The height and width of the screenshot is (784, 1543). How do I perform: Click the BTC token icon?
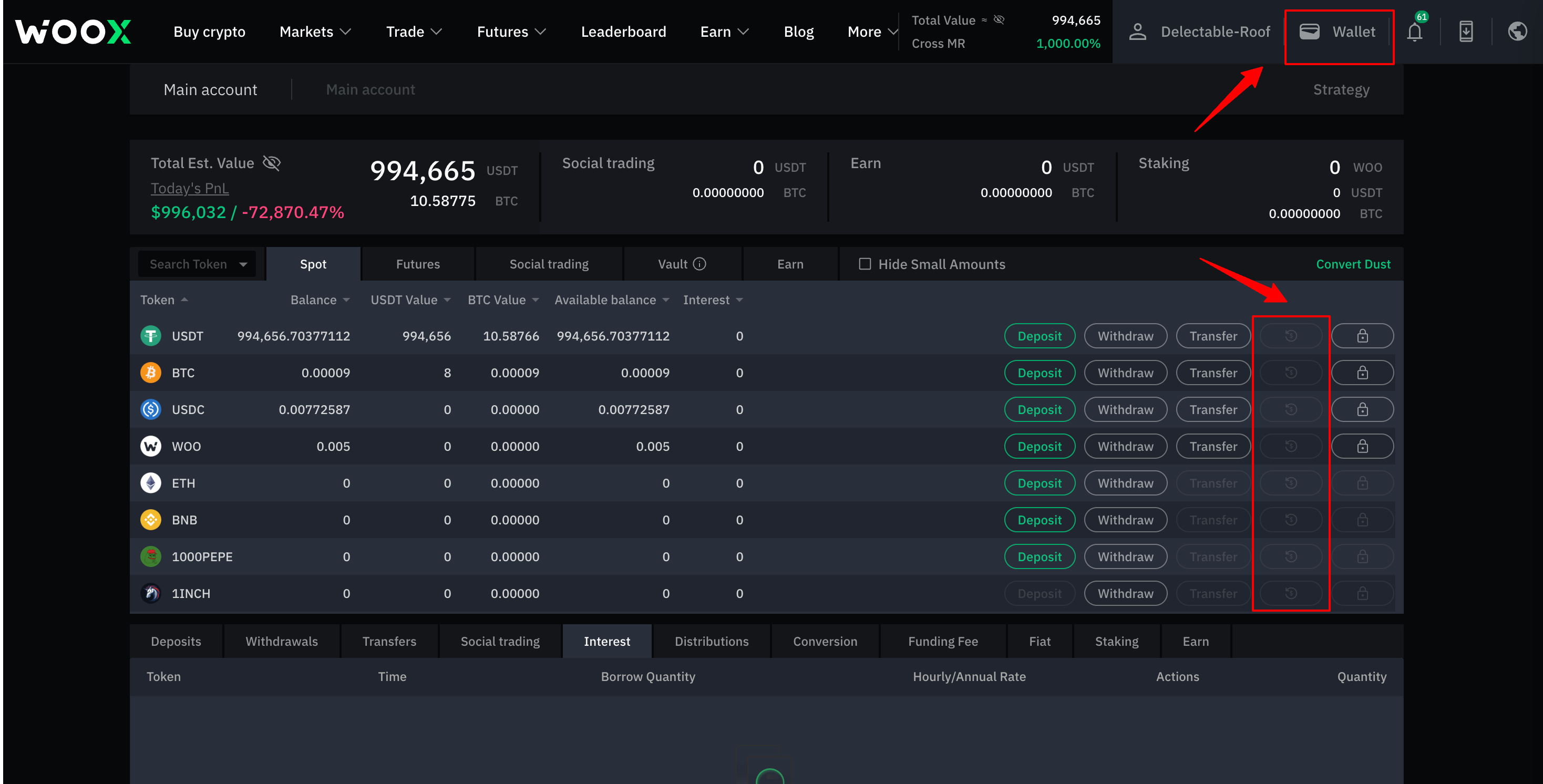pyautogui.click(x=151, y=373)
